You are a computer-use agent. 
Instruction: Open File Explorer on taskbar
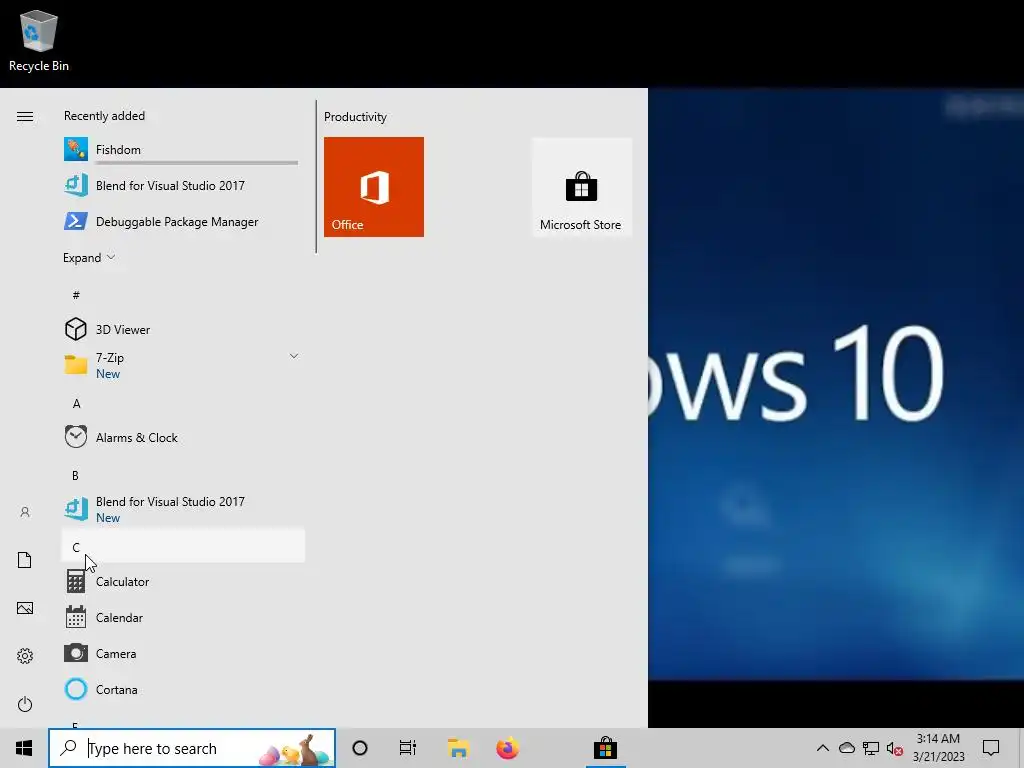pyautogui.click(x=458, y=748)
